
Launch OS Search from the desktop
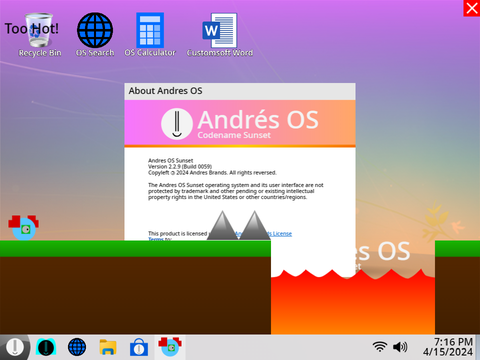[95, 34]
